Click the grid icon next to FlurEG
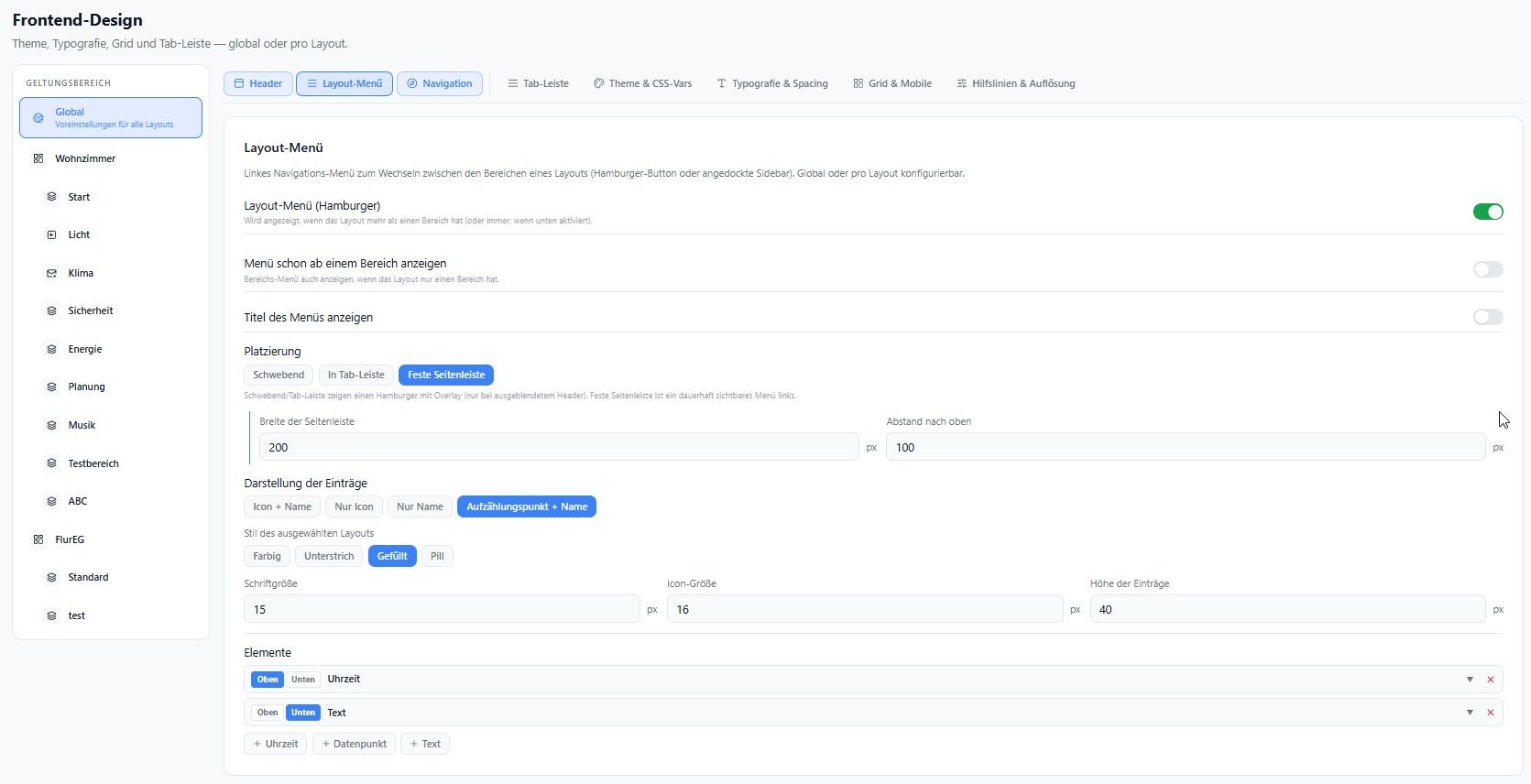Image resolution: width=1531 pixels, height=784 pixels. click(38, 539)
